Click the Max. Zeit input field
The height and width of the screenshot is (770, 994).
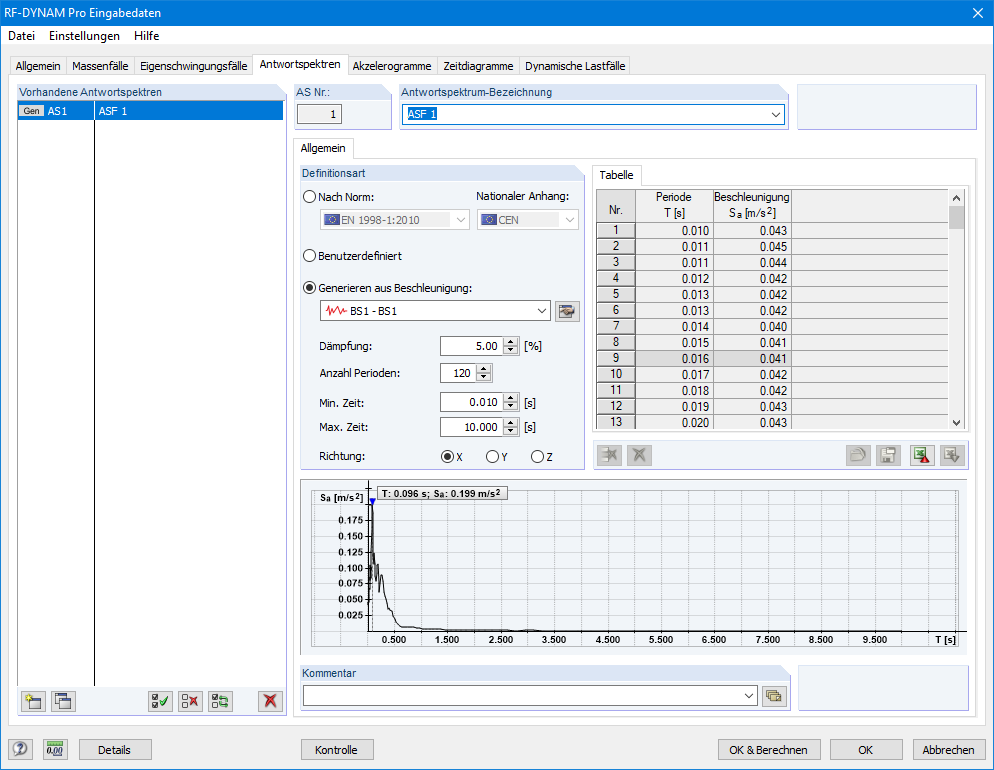click(471, 427)
